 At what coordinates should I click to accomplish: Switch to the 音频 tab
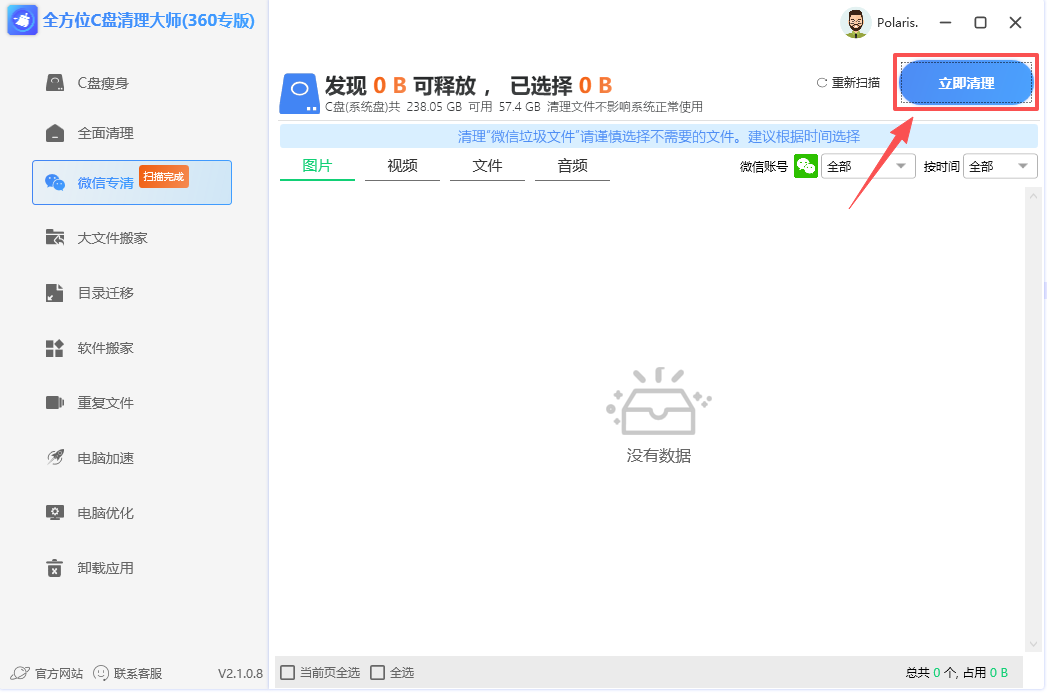coord(572,166)
